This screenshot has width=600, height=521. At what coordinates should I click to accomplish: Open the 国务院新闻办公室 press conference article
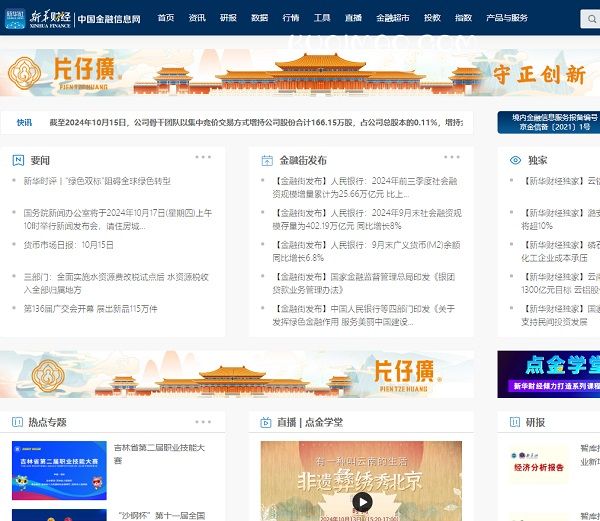tap(117, 219)
